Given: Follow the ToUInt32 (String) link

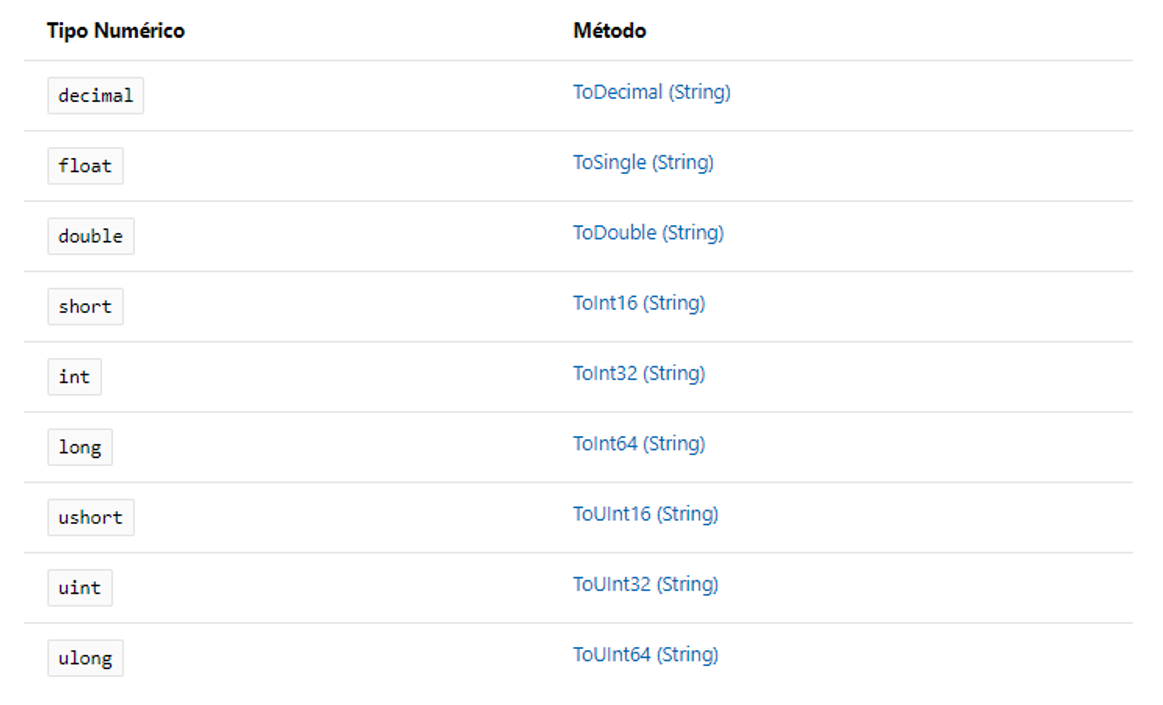Looking at the screenshot, I should [645, 584].
